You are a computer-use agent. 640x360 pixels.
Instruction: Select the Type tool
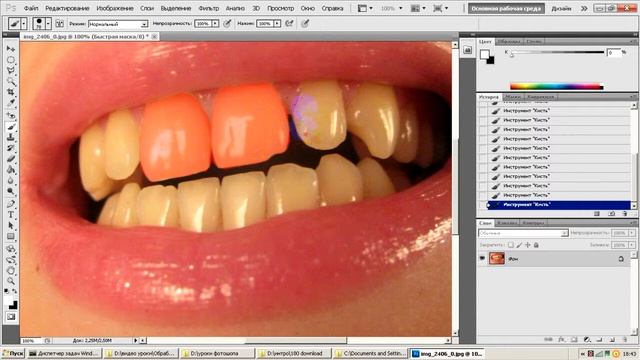[x=11, y=215]
